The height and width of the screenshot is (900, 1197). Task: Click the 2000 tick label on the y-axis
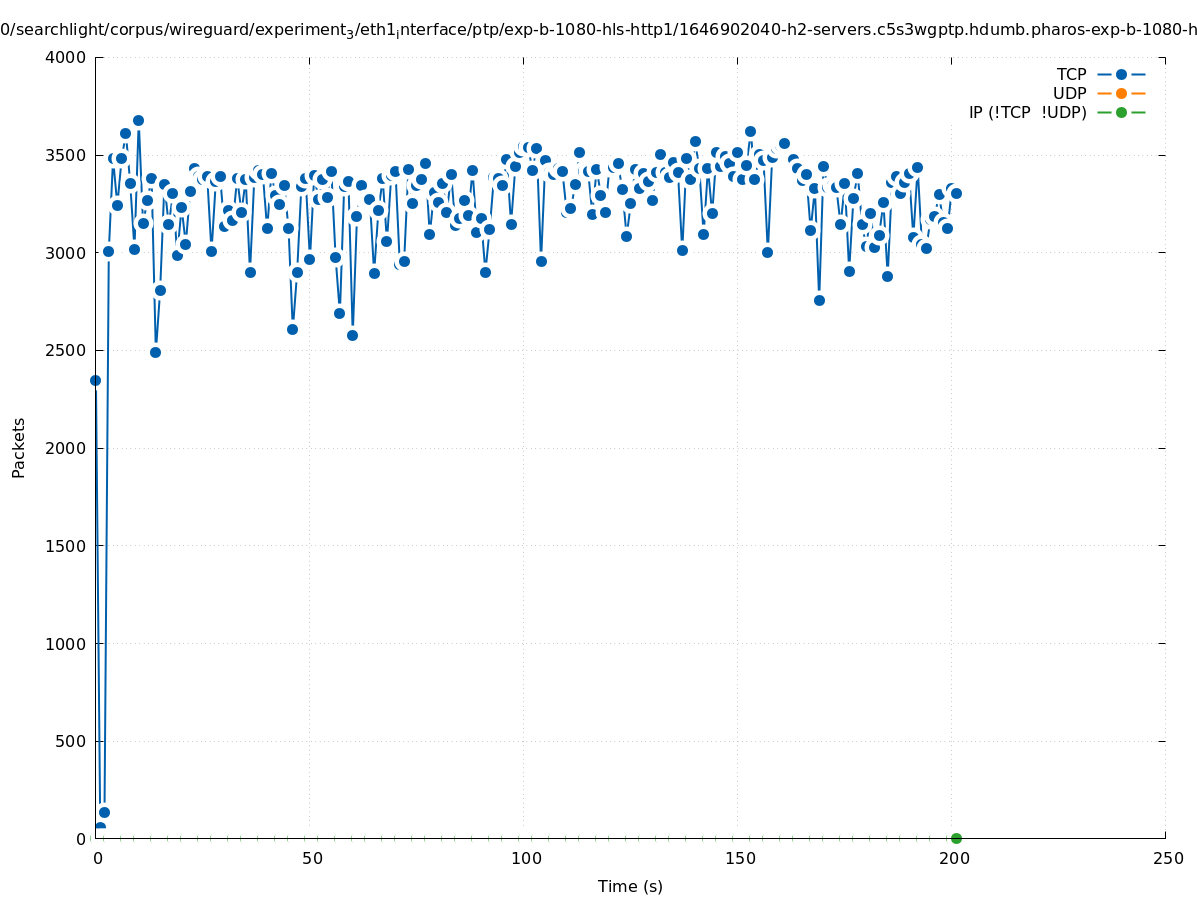(65, 448)
